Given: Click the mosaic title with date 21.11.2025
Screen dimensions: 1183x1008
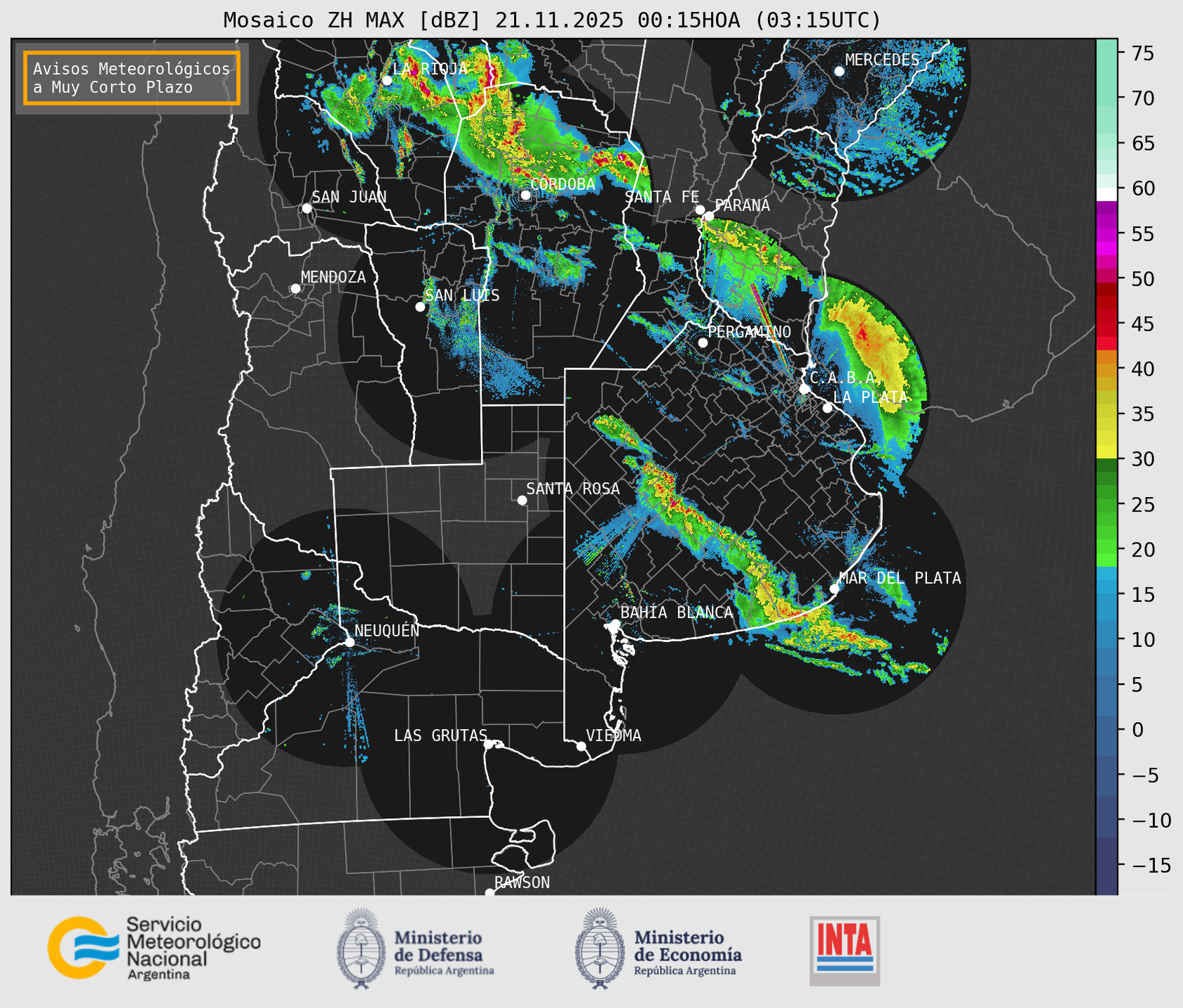Looking at the screenshot, I should click(x=552, y=20).
